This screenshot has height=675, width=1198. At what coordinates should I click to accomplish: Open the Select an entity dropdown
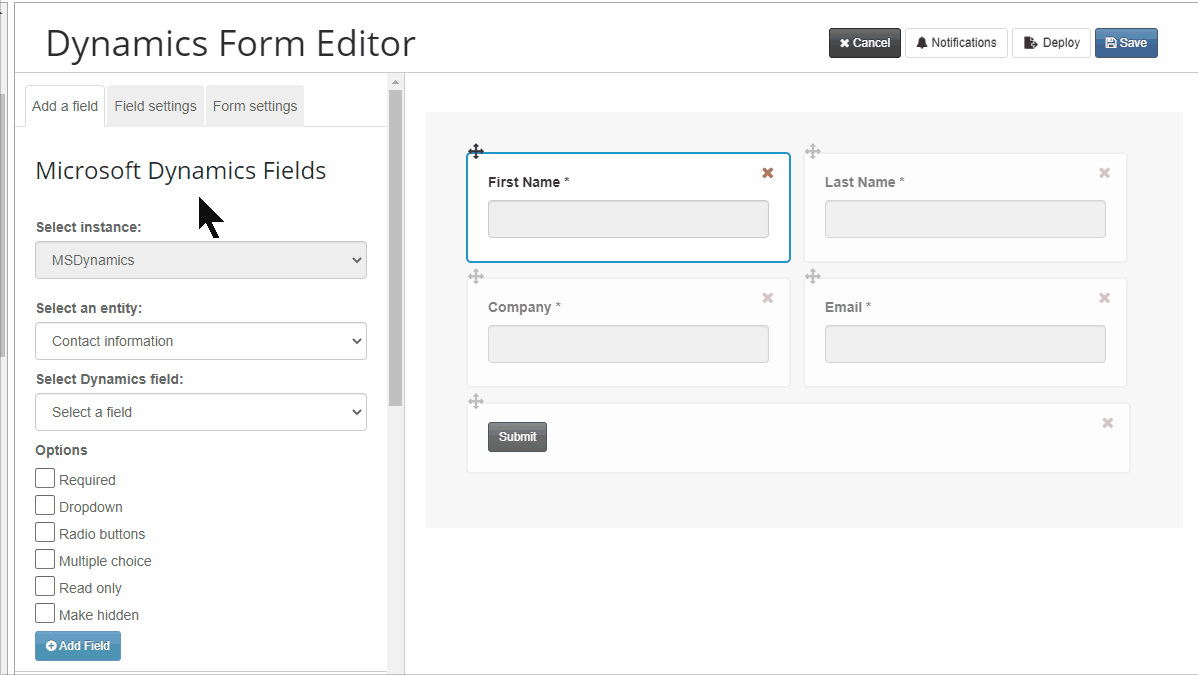click(x=200, y=341)
